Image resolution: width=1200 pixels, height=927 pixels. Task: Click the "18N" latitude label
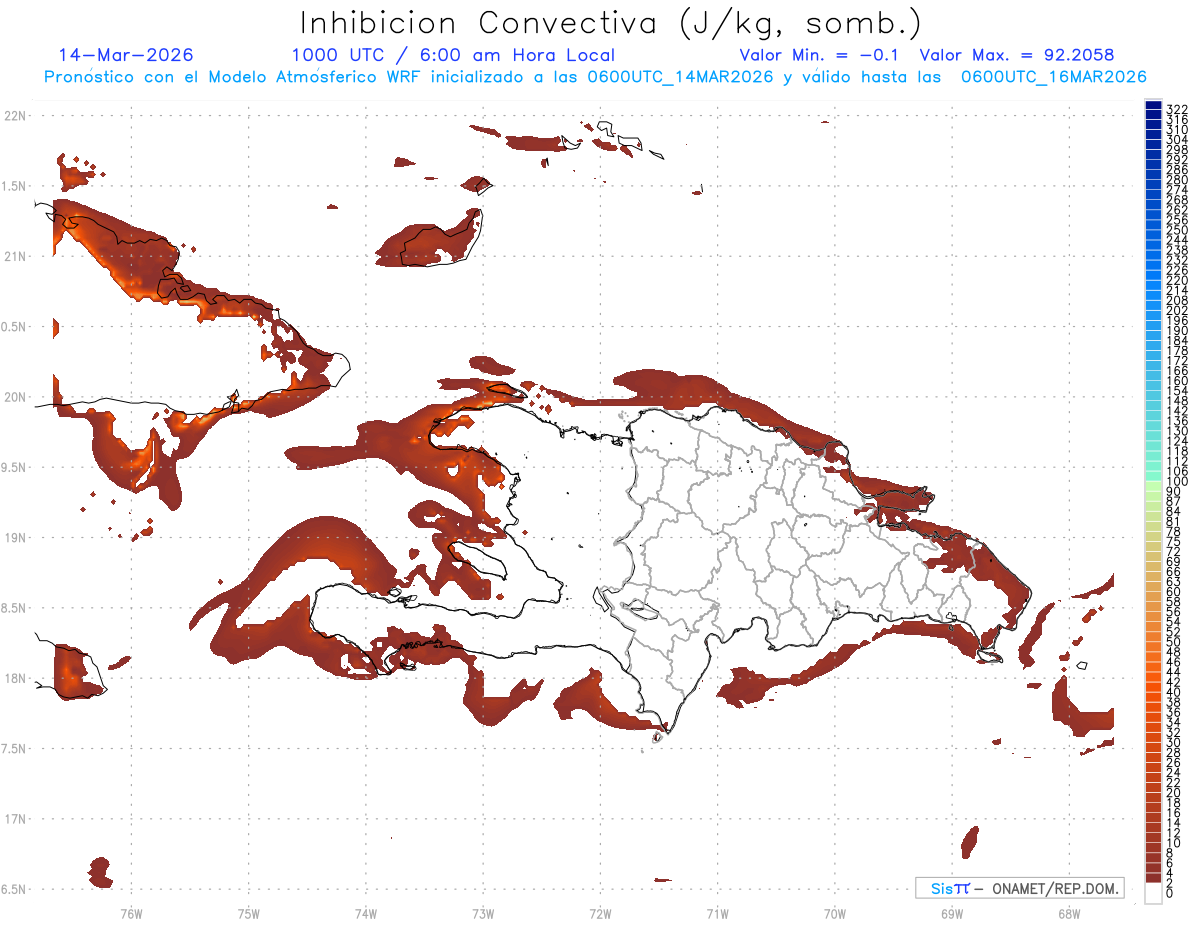click(x=14, y=678)
